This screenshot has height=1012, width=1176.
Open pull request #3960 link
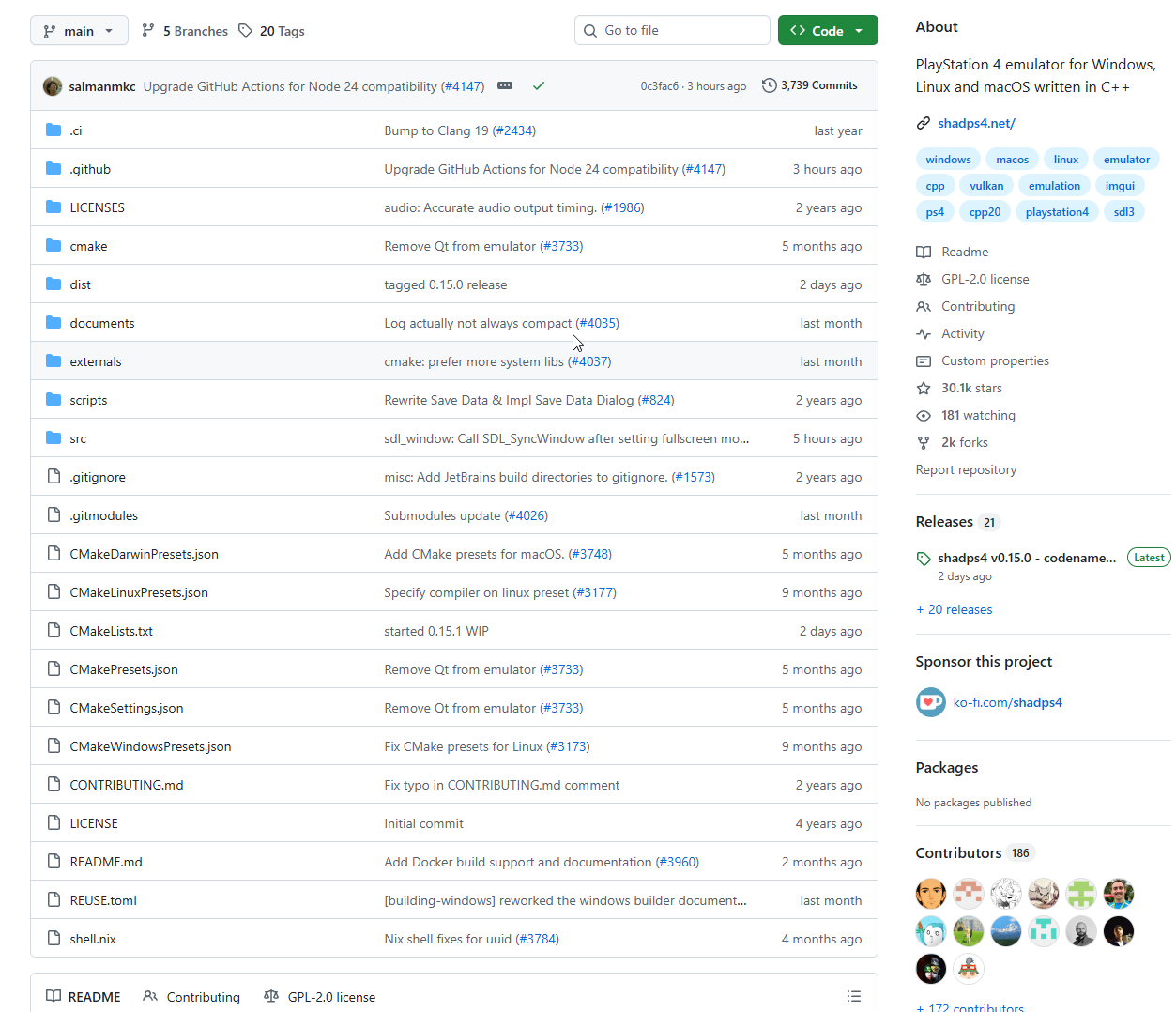click(678, 862)
